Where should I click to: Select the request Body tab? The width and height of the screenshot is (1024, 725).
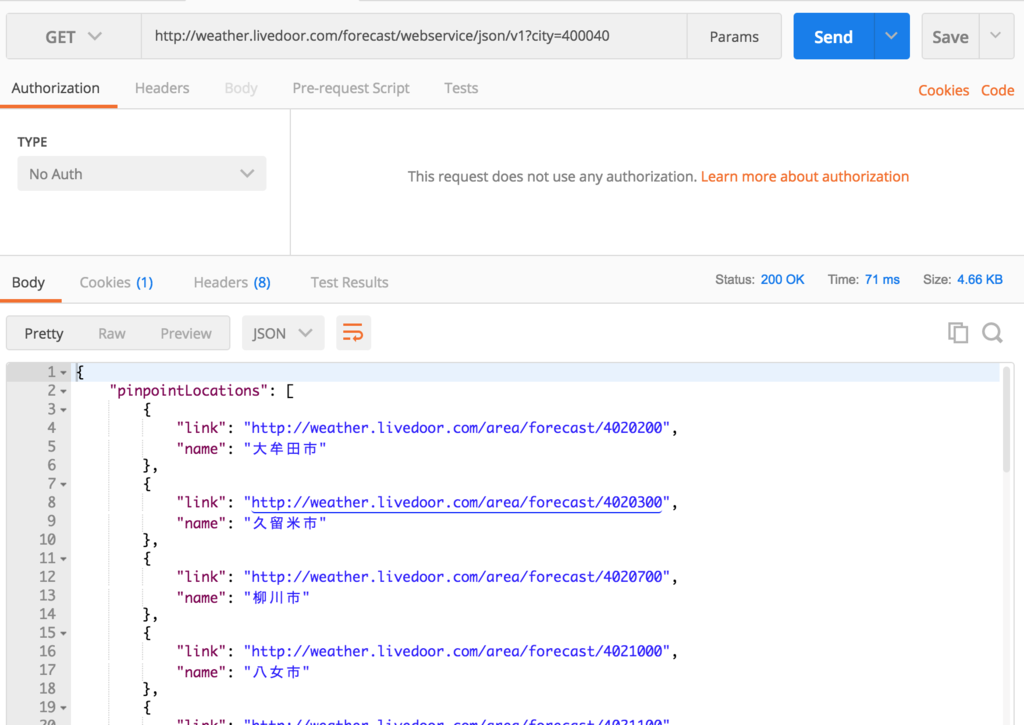[x=241, y=88]
